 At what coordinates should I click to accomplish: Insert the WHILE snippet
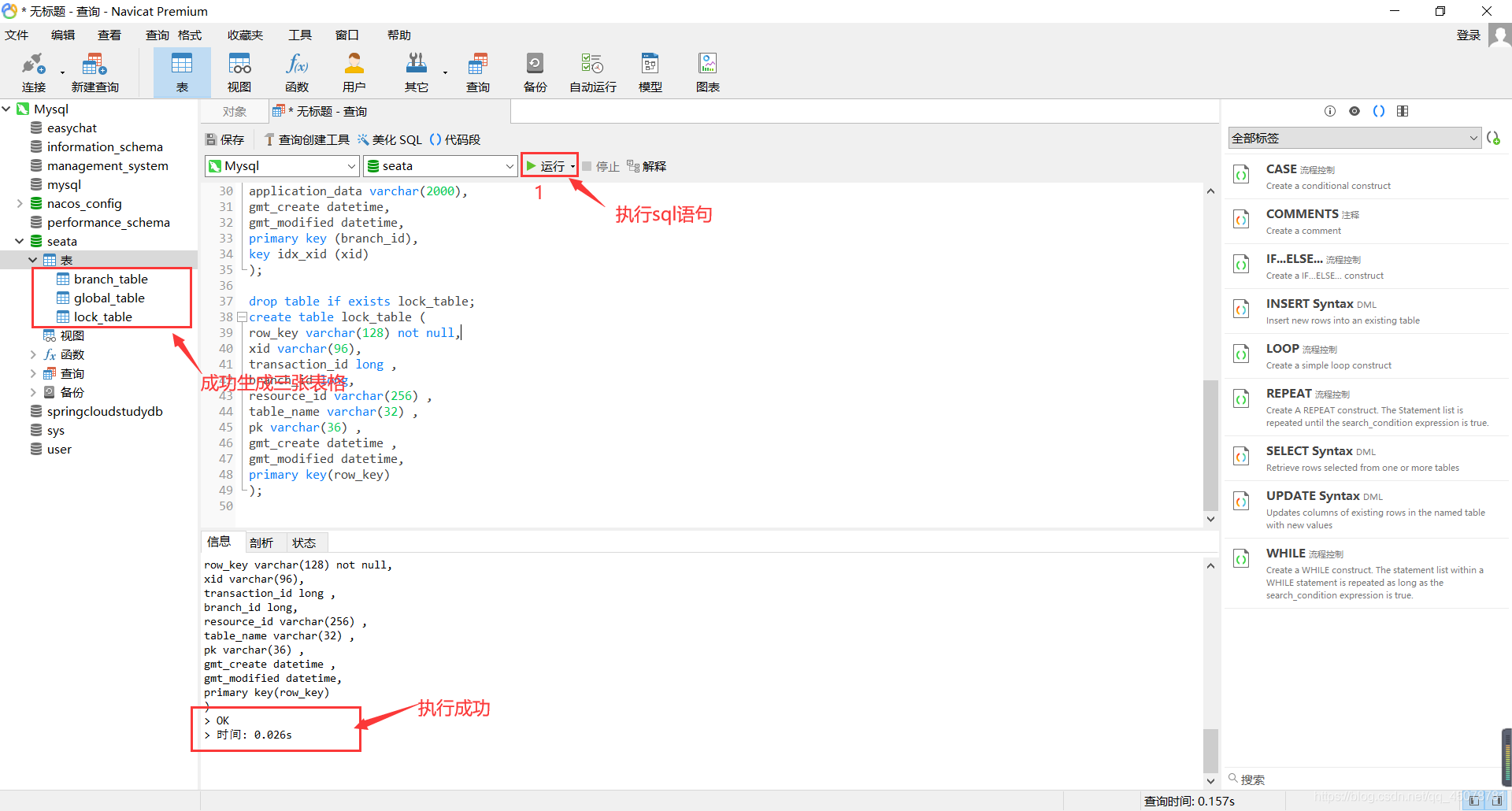[x=1367, y=573]
